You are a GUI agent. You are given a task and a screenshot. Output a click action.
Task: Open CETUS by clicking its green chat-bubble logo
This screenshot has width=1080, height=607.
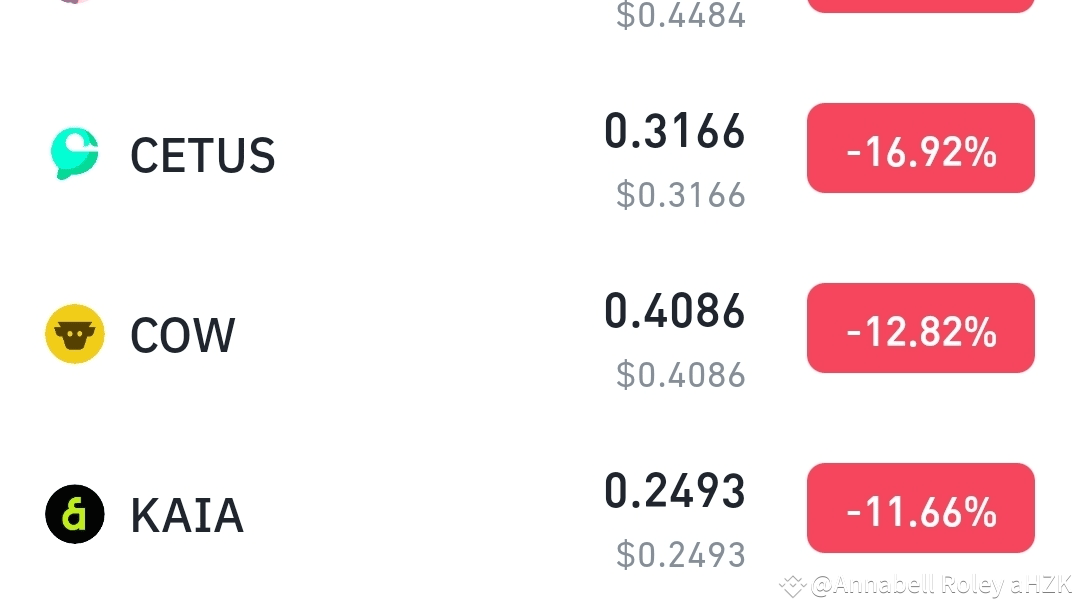pos(73,152)
